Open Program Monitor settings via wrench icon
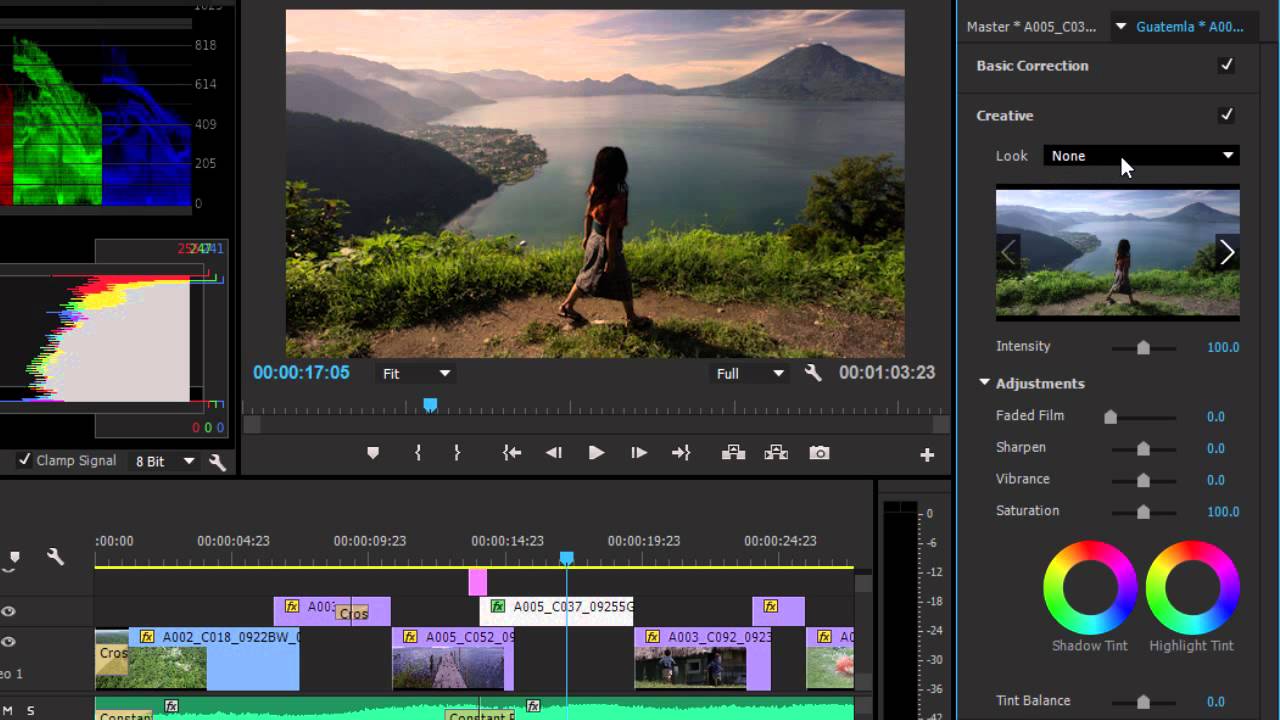The height and width of the screenshot is (720, 1280). (x=813, y=372)
